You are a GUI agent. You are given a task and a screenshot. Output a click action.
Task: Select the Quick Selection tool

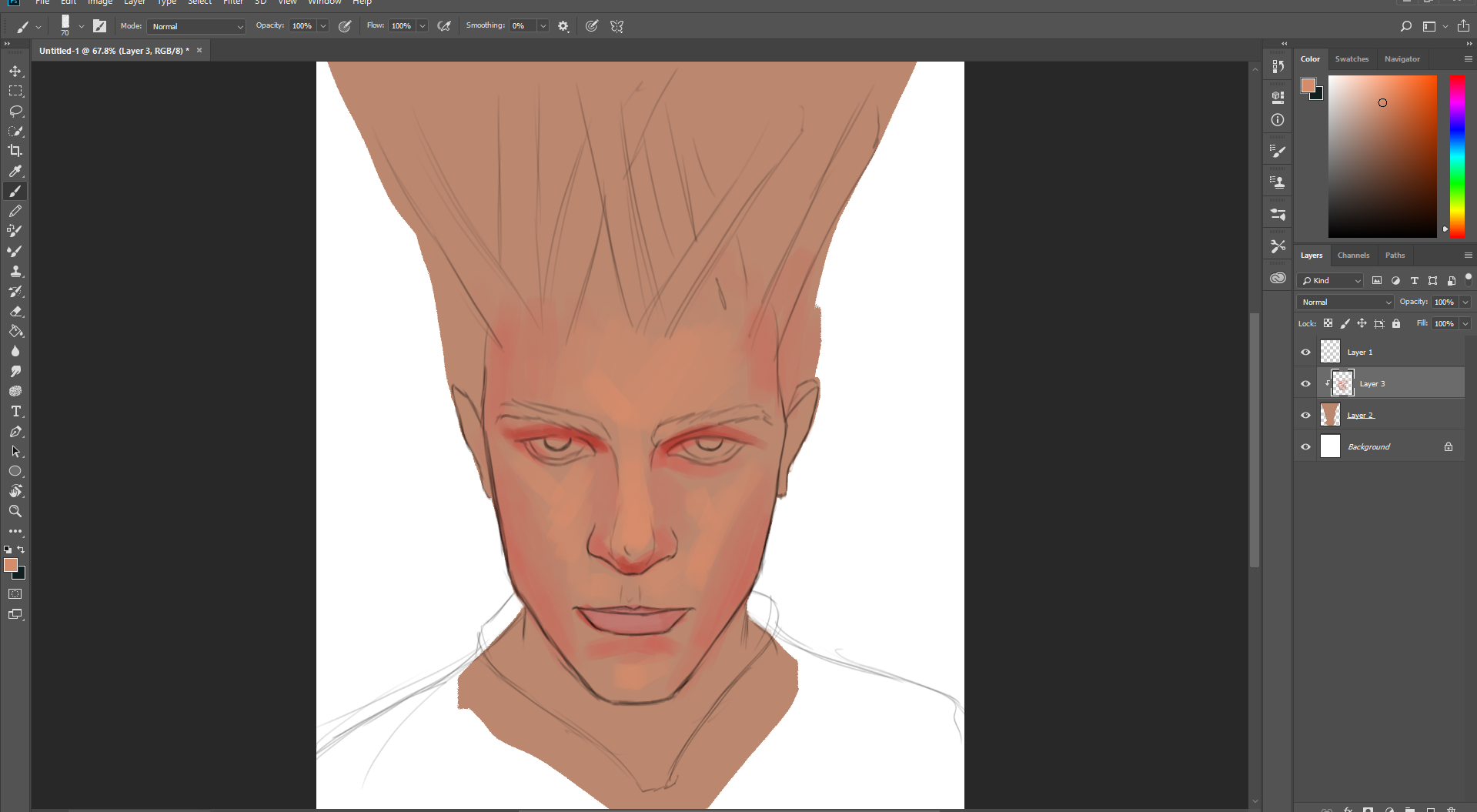click(15, 131)
